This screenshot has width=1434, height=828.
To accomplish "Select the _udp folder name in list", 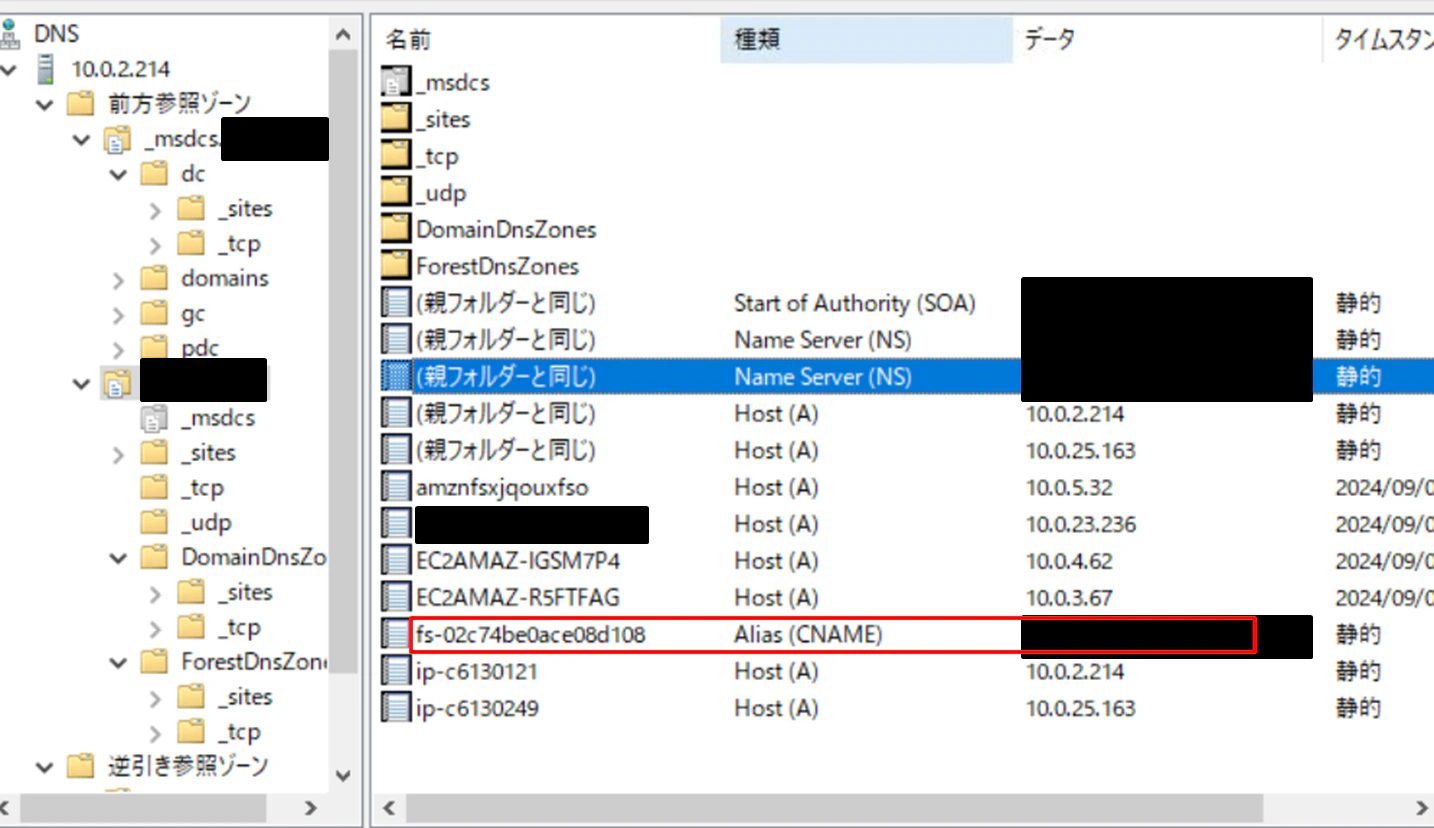I will tap(441, 193).
